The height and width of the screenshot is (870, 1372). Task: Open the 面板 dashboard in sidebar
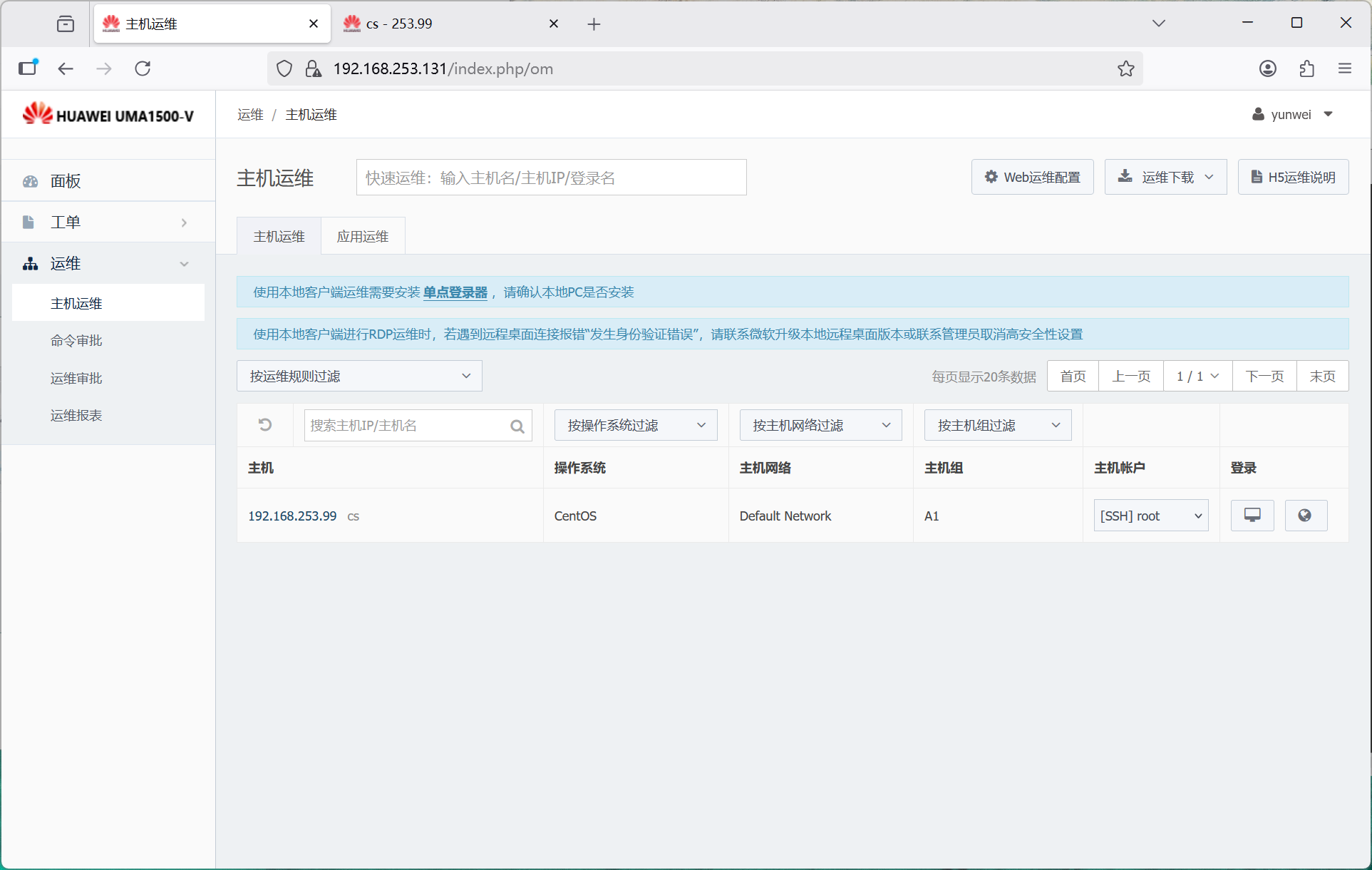pos(66,181)
